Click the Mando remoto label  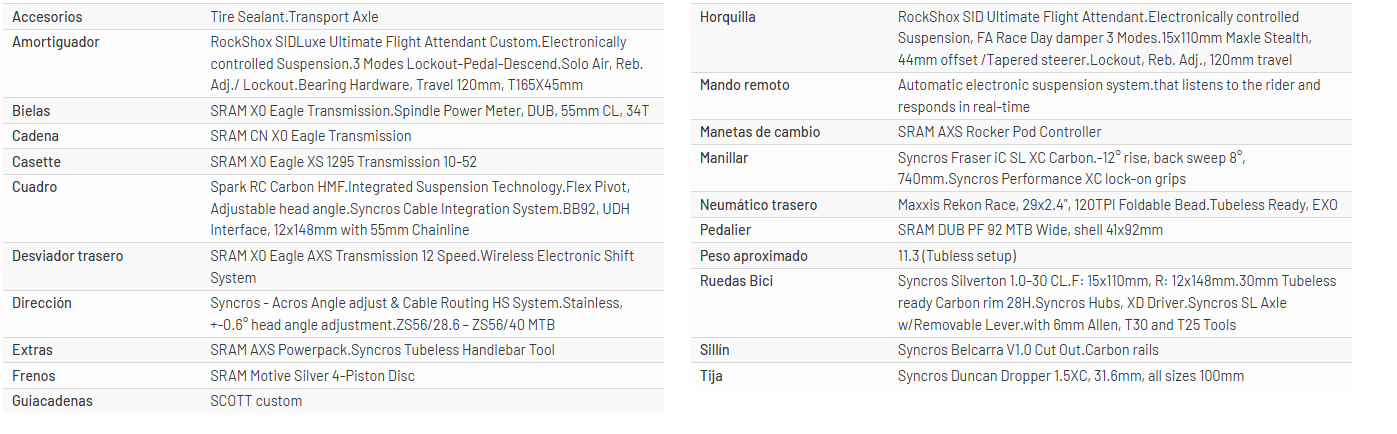pos(745,85)
